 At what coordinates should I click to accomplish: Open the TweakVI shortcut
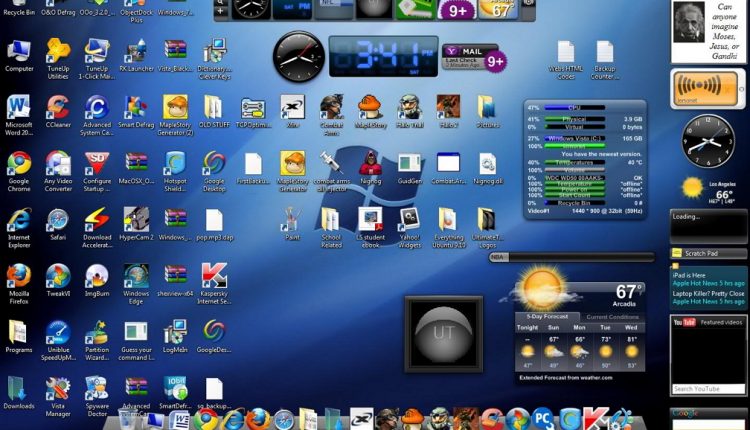(x=58, y=279)
